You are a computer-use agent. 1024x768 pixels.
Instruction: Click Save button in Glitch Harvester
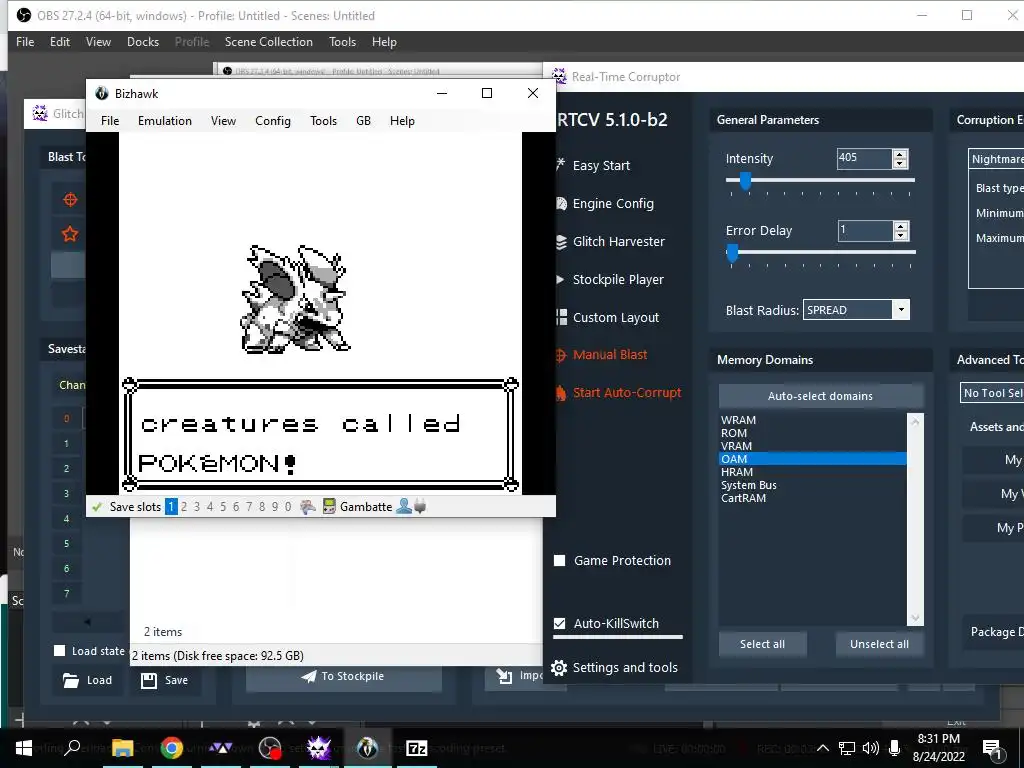(x=165, y=680)
